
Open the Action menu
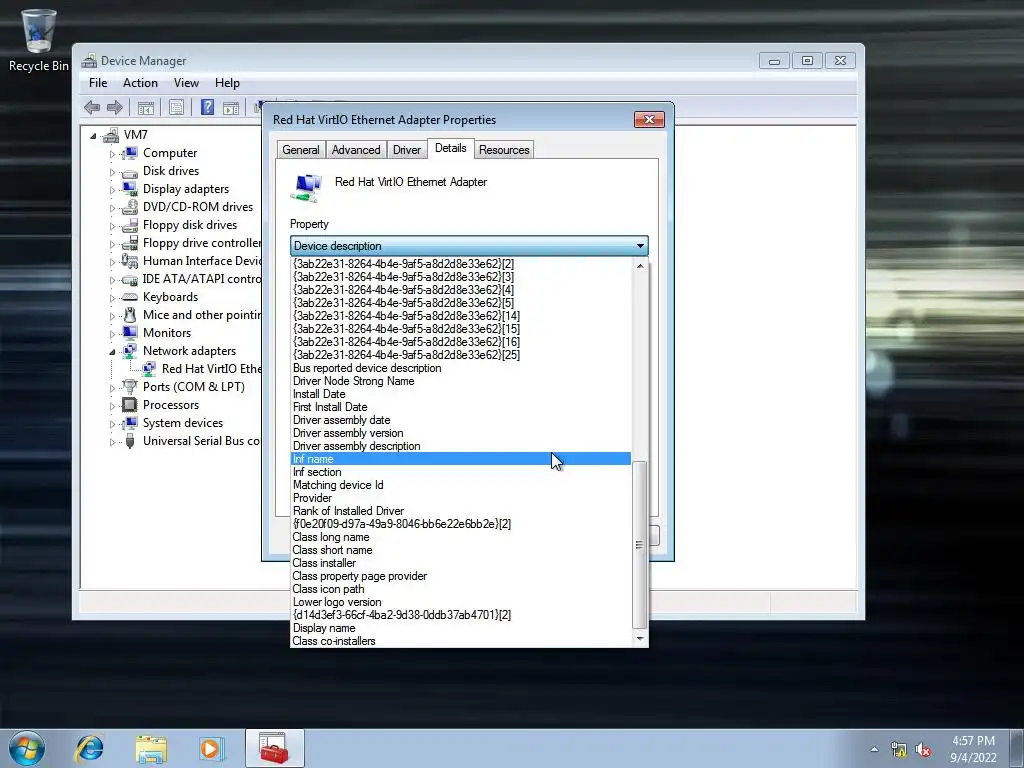(140, 83)
